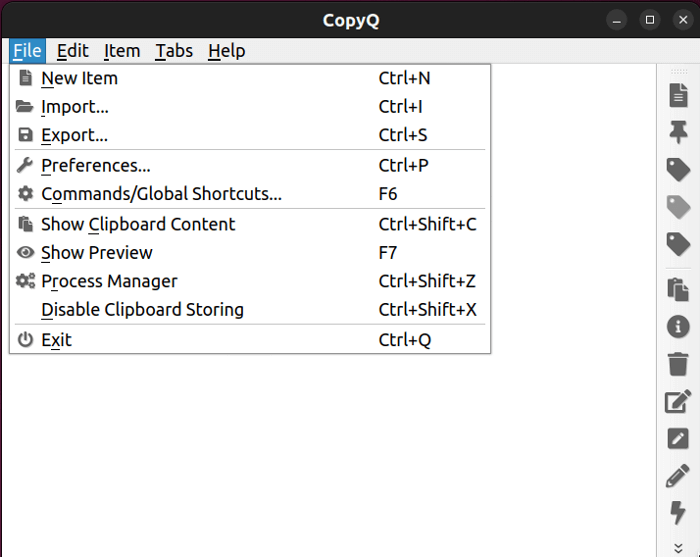Click the wrench icon beside Preferences...
Image resolution: width=700 pixels, height=557 pixels.
[x=25, y=165]
